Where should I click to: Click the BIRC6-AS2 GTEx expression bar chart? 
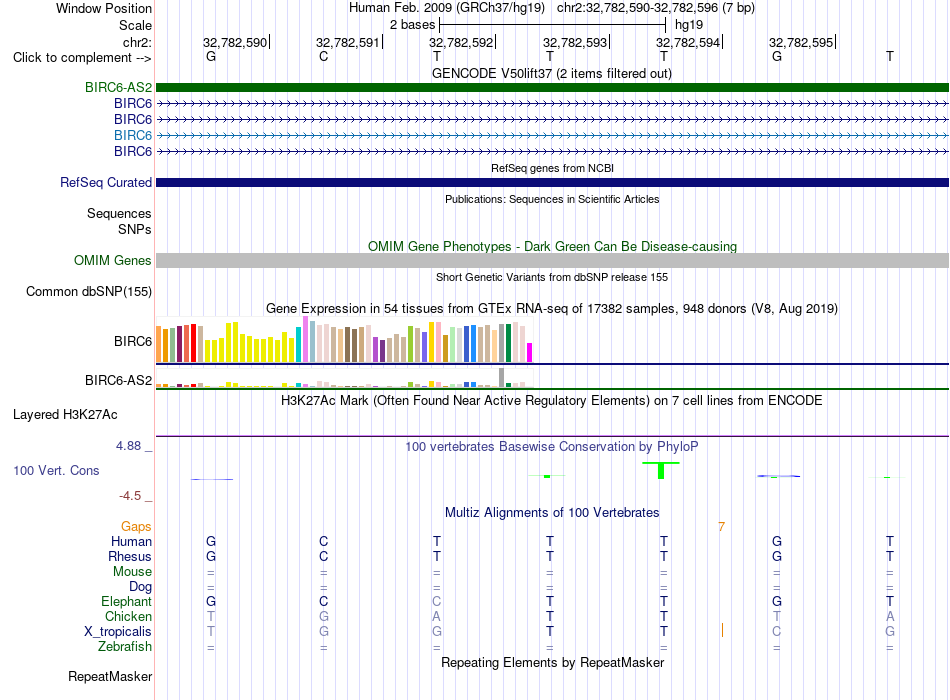(x=344, y=378)
